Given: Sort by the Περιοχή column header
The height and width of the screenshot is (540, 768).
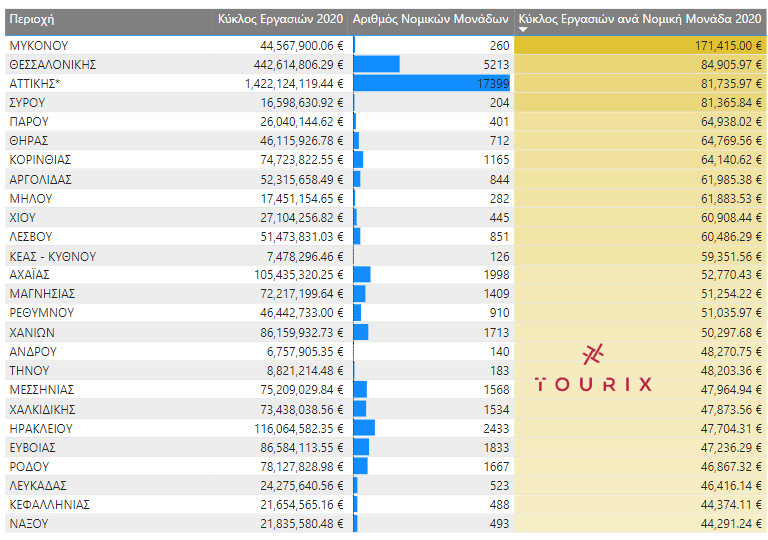Looking at the screenshot, I should coord(32,18).
